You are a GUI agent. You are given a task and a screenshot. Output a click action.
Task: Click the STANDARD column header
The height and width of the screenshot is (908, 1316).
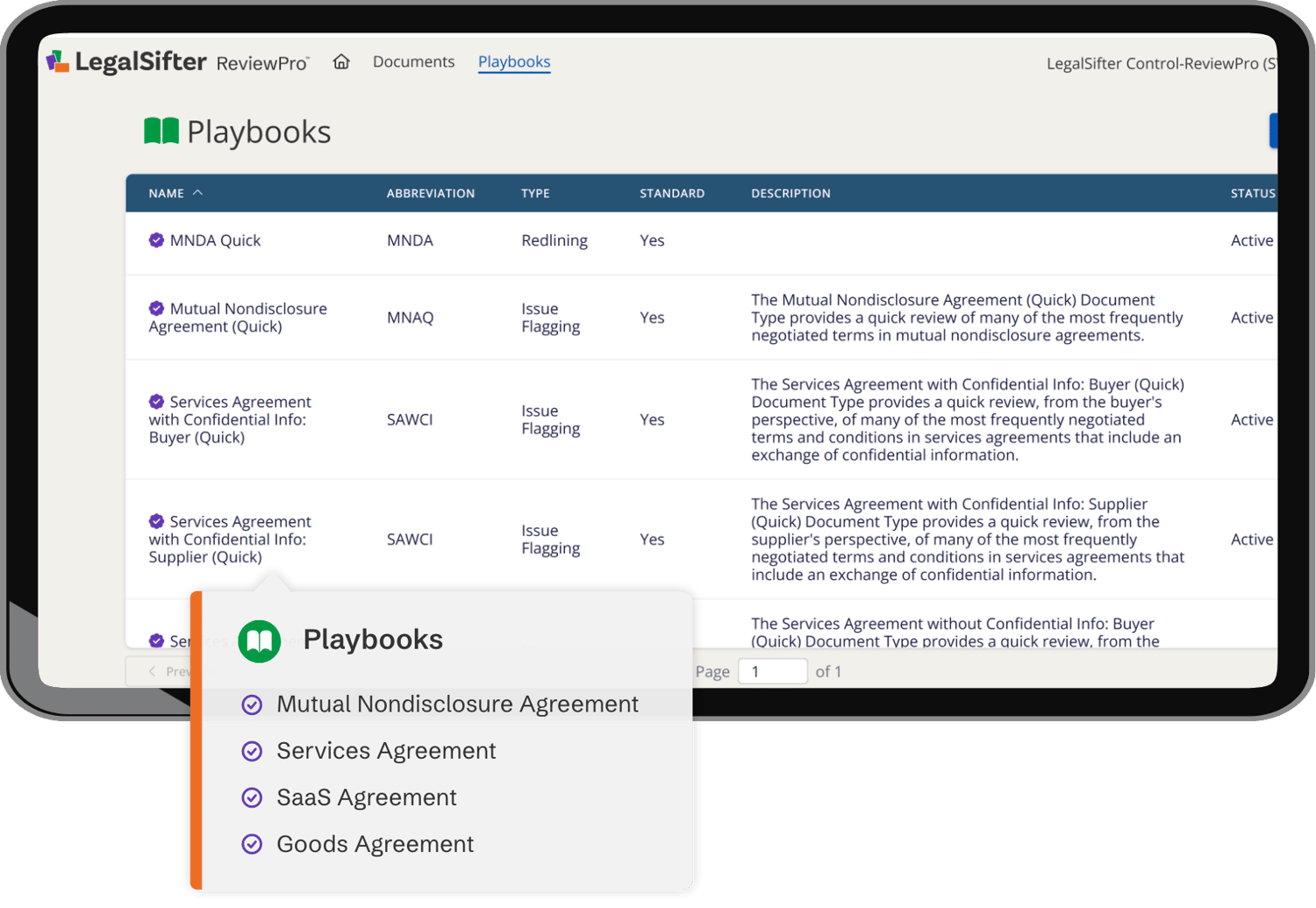pyautogui.click(x=672, y=193)
